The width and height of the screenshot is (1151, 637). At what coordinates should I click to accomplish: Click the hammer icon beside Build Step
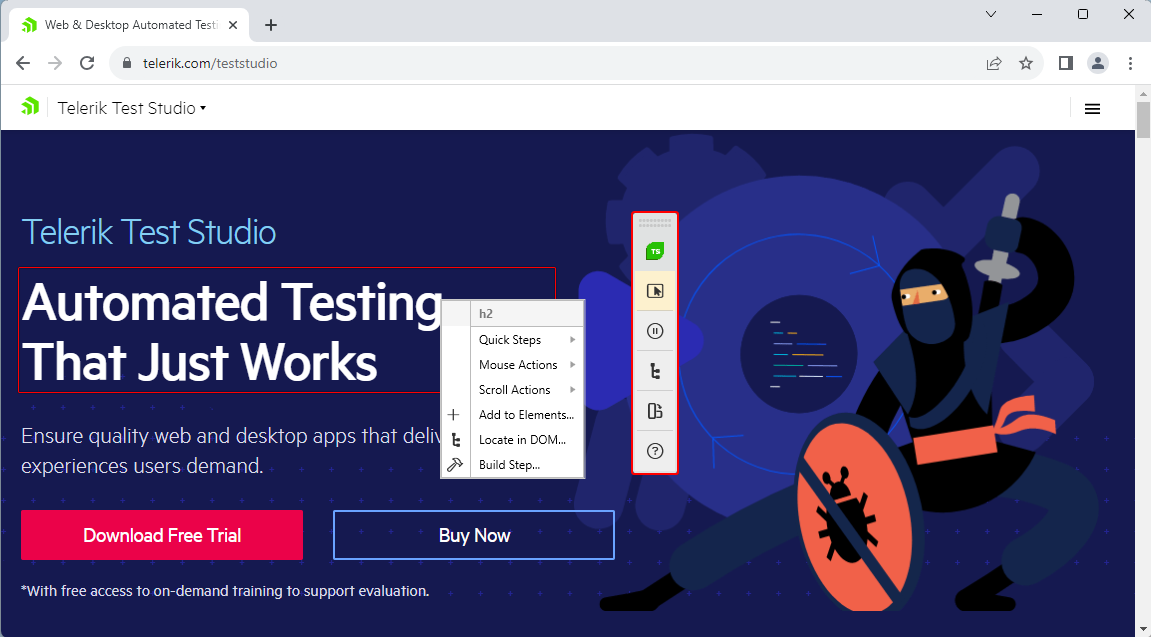pos(455,465)
